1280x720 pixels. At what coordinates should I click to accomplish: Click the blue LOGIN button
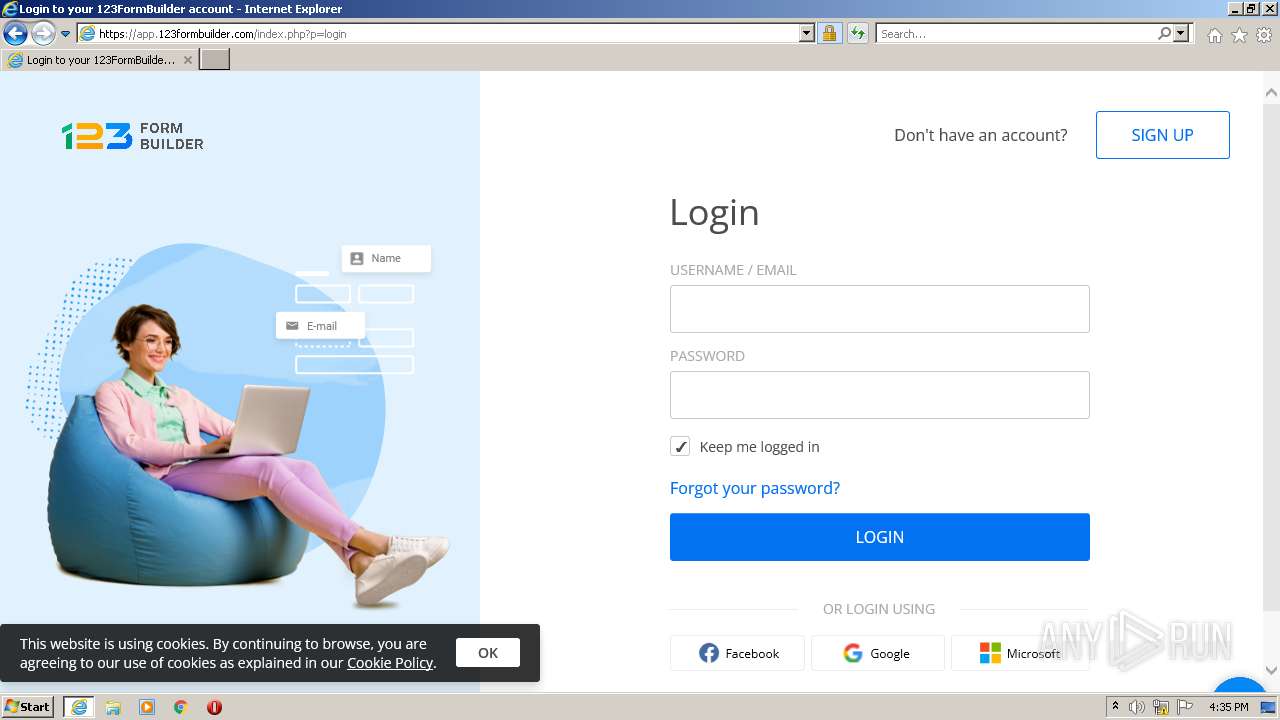pyautogui.click(x=879, y=537)
